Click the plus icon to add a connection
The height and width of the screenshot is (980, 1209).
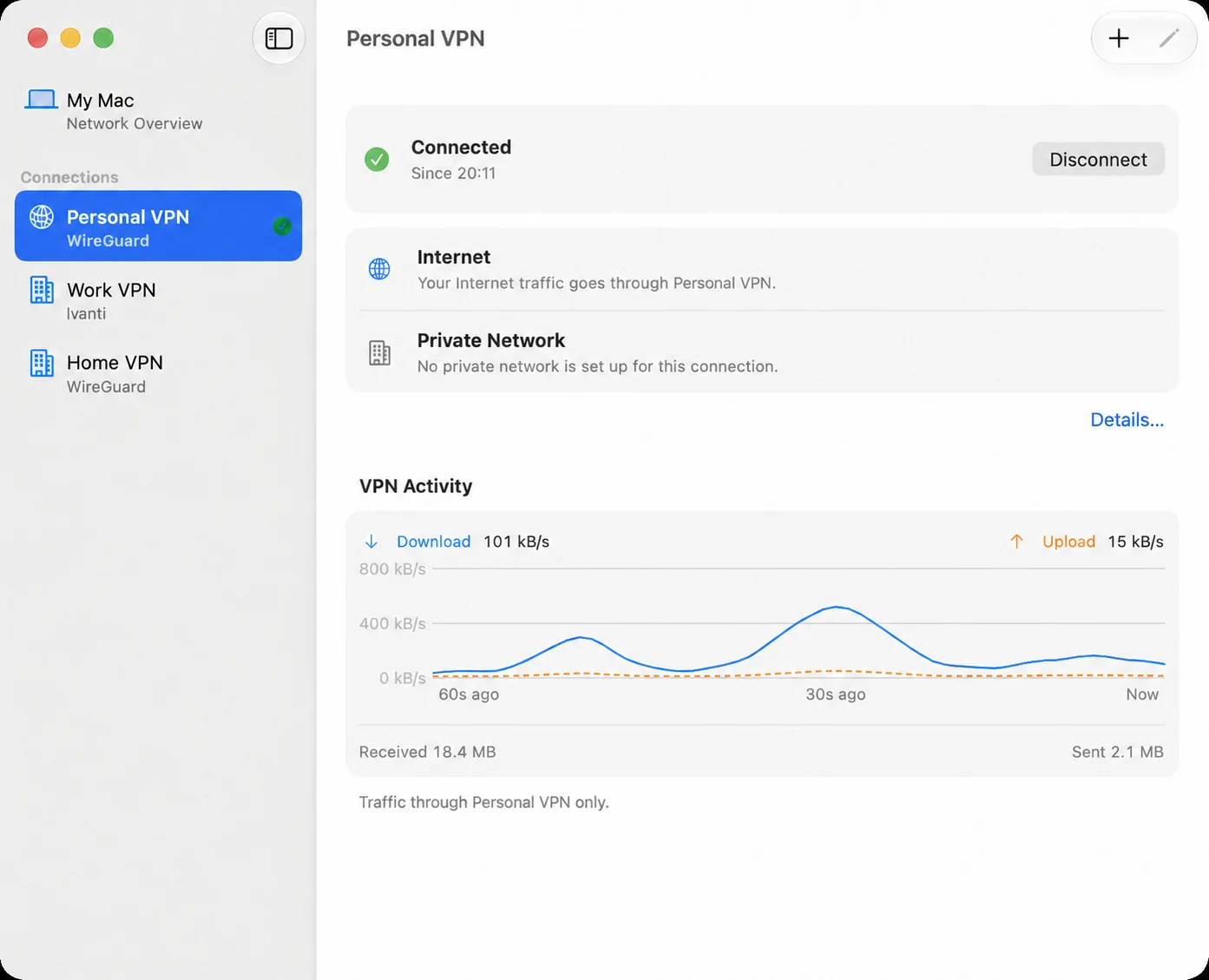[x=1119, y=38]
